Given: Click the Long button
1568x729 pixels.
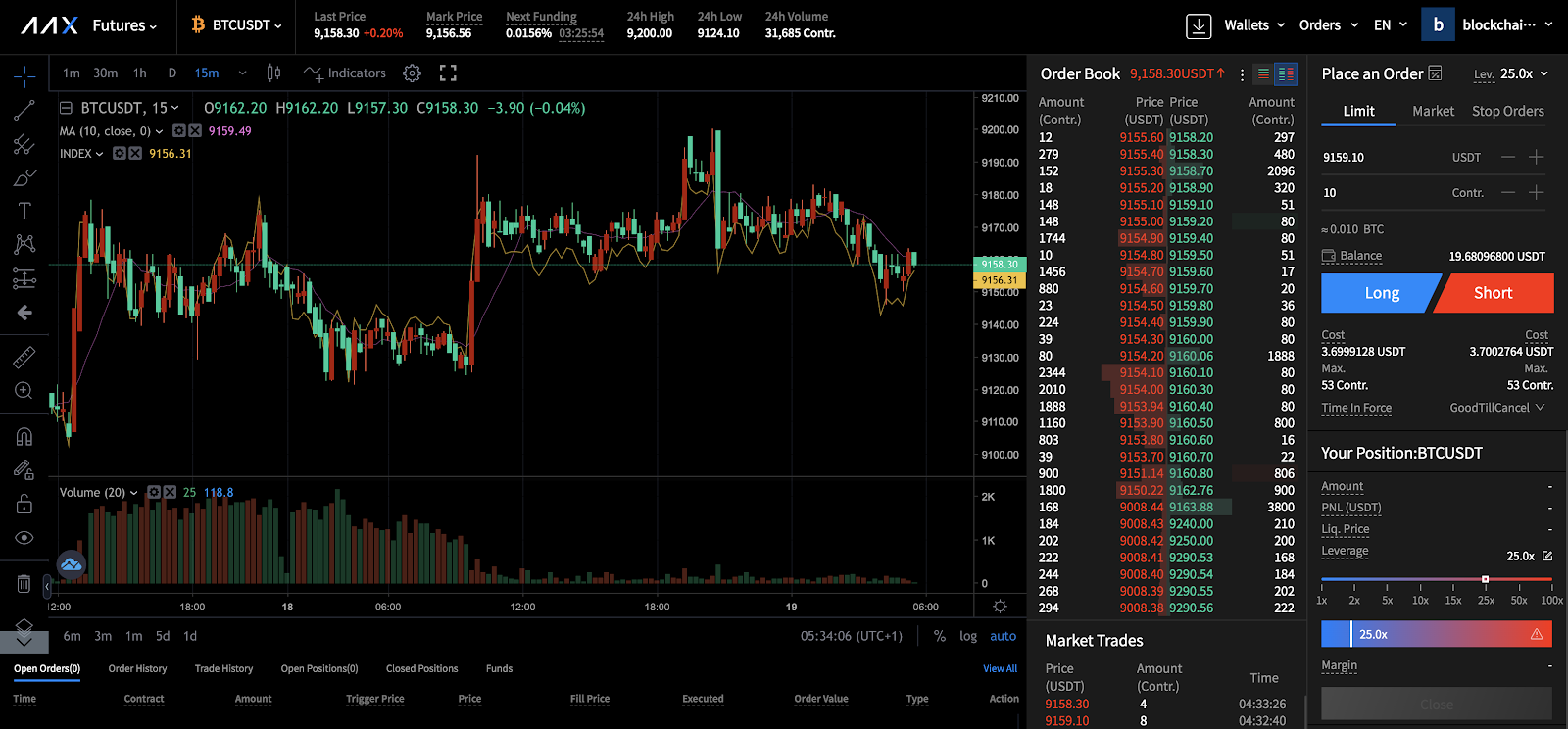Looking at the screenshot, I should (x=1381, y=293).
